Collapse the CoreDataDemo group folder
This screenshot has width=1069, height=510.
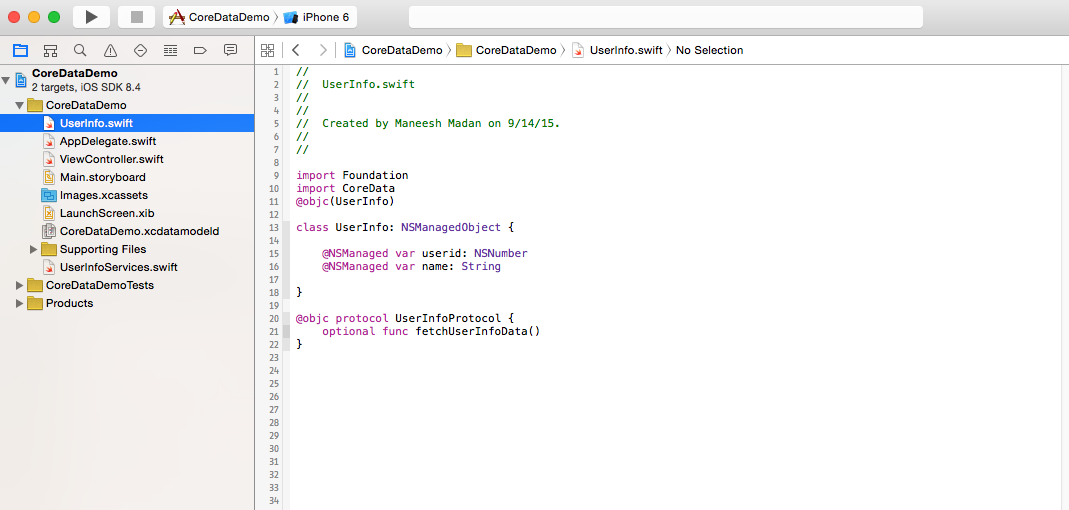pyautogui.click(x=20, y=106)
